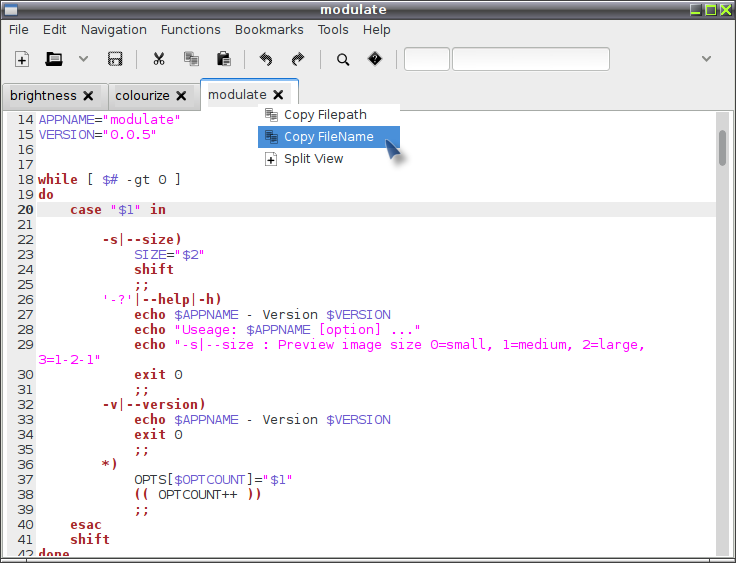Expand the recent files arrow beside Open
The height and width of the screenshot is (563, 736).
coord(84,59)
